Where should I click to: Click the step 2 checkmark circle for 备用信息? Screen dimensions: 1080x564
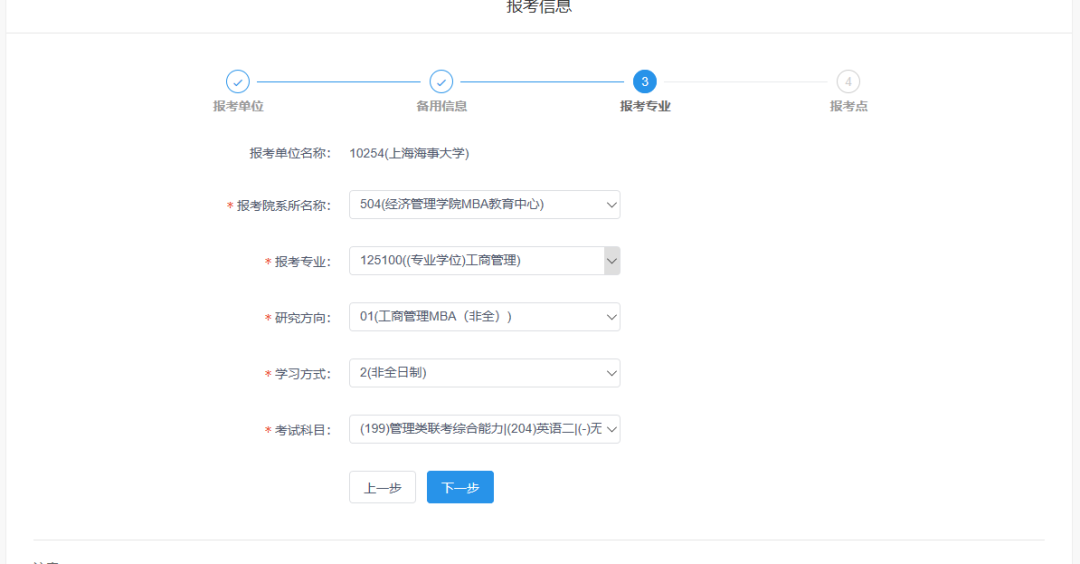441,82
